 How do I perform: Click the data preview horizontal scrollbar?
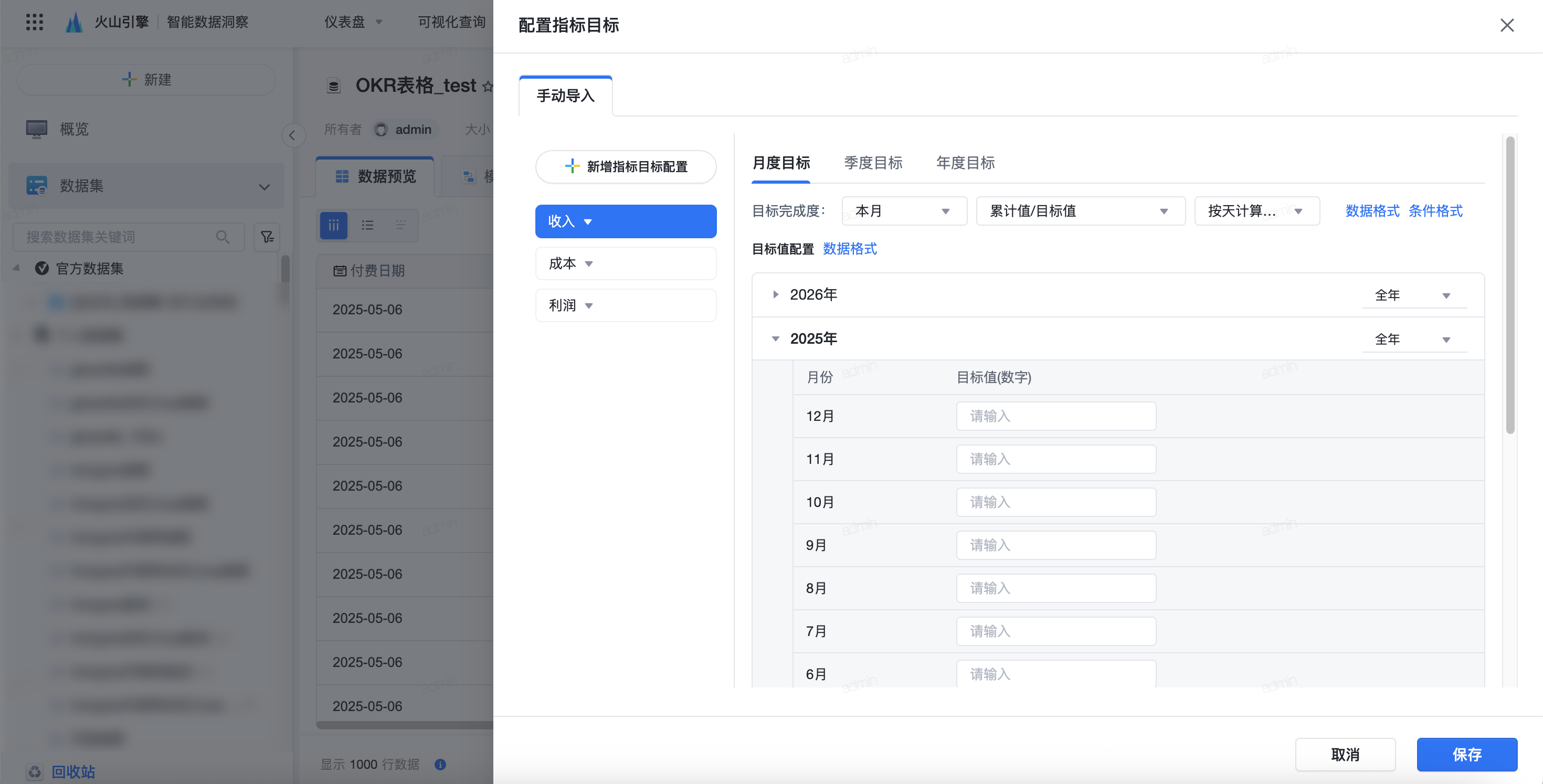click(x=405, y=725)
